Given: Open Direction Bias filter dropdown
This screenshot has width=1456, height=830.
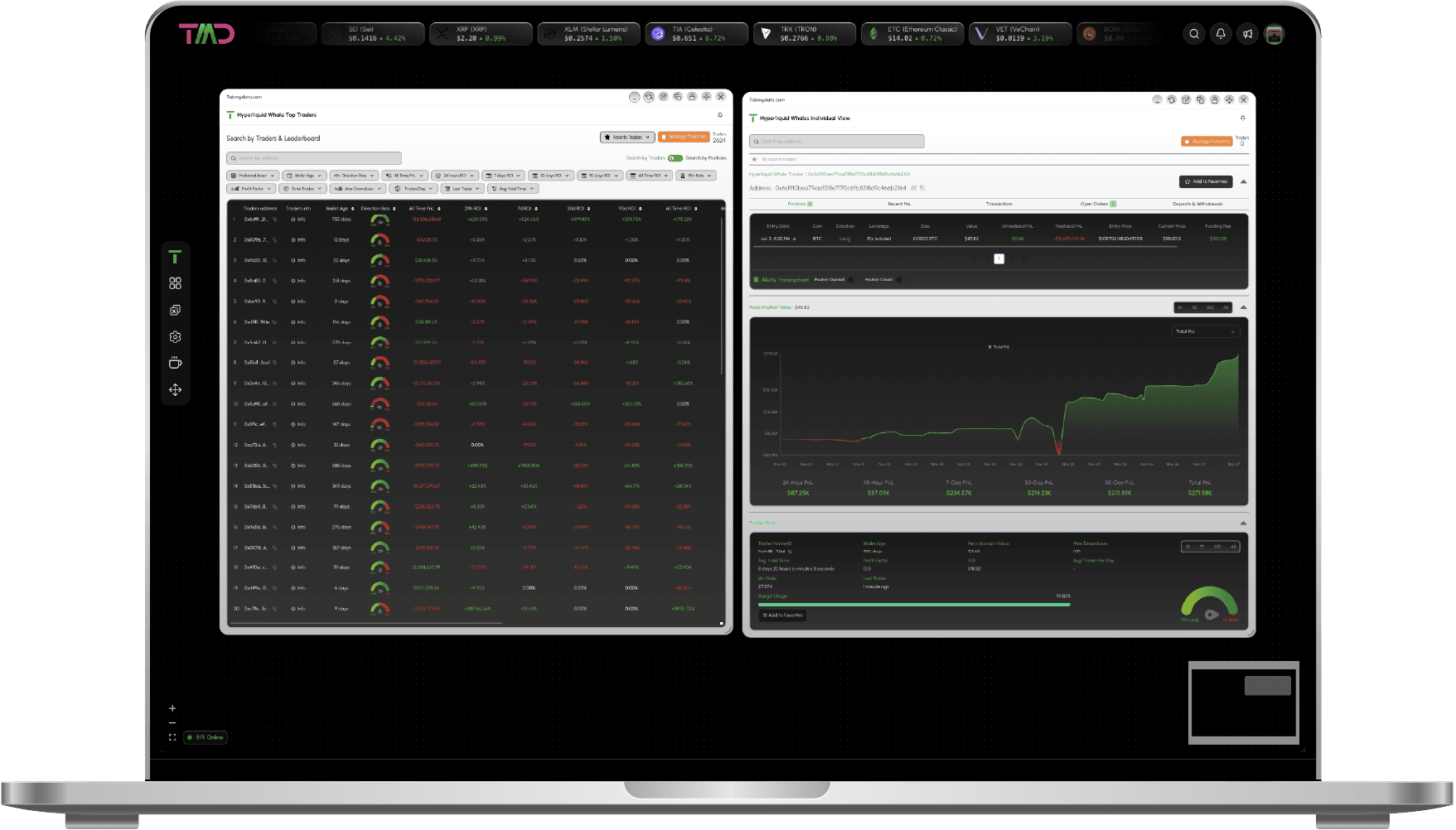Looking at the screenshot, I should click(x=354, y=176).
